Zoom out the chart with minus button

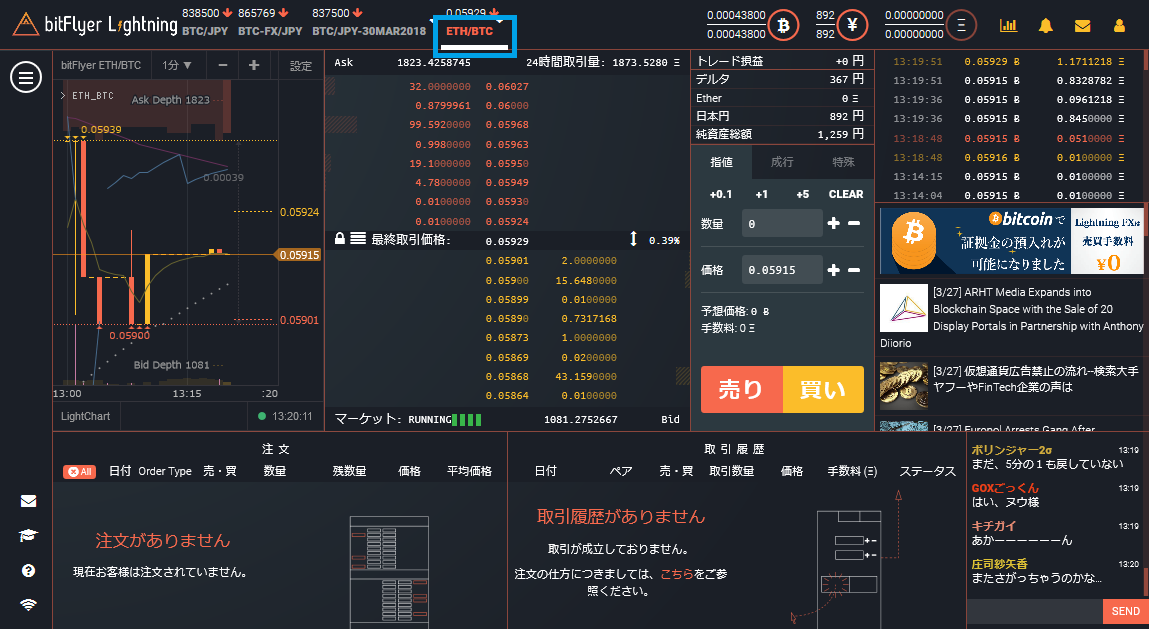[223, 65]
